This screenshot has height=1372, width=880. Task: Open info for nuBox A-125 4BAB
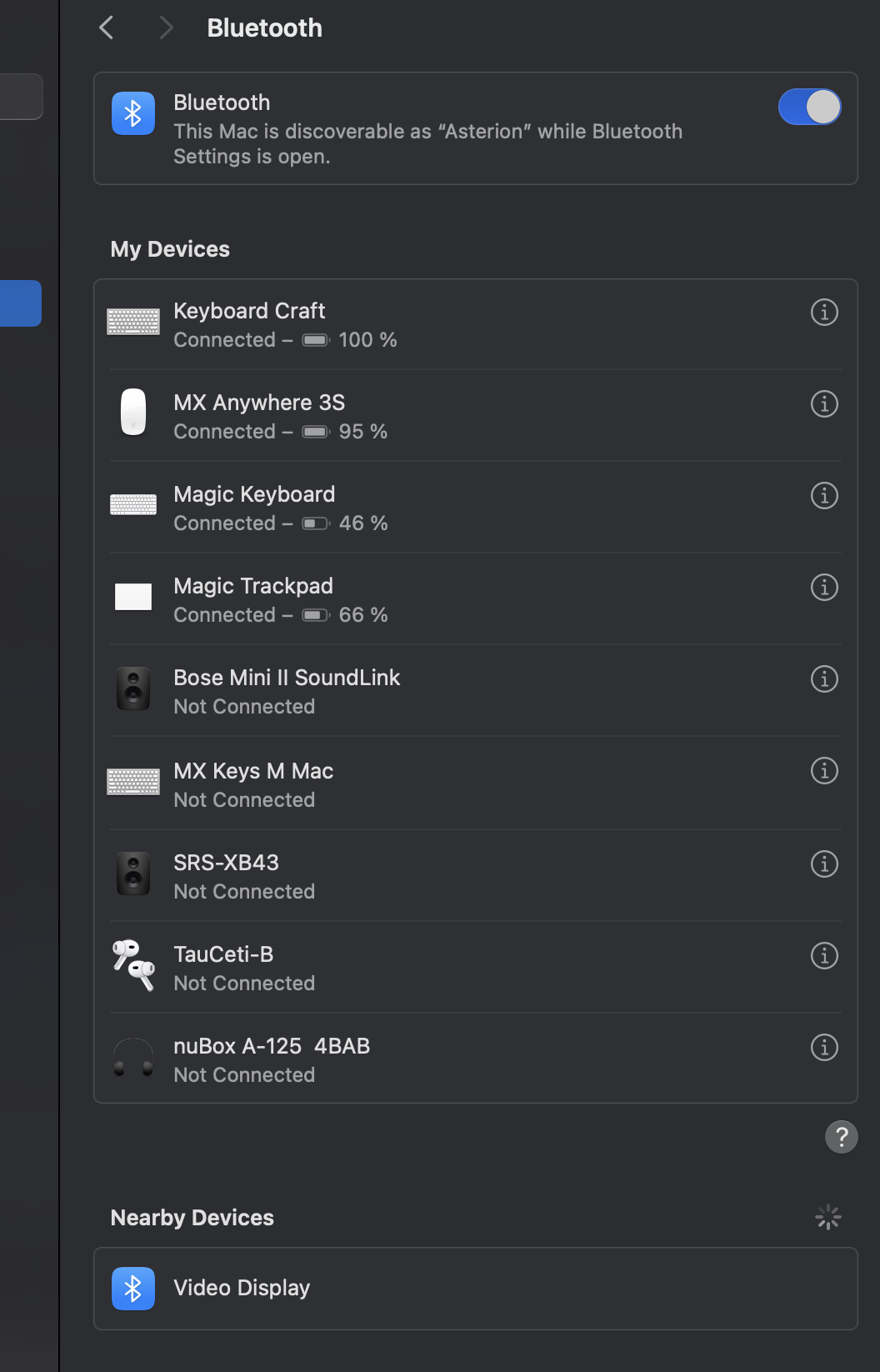tap(824, 1048)
